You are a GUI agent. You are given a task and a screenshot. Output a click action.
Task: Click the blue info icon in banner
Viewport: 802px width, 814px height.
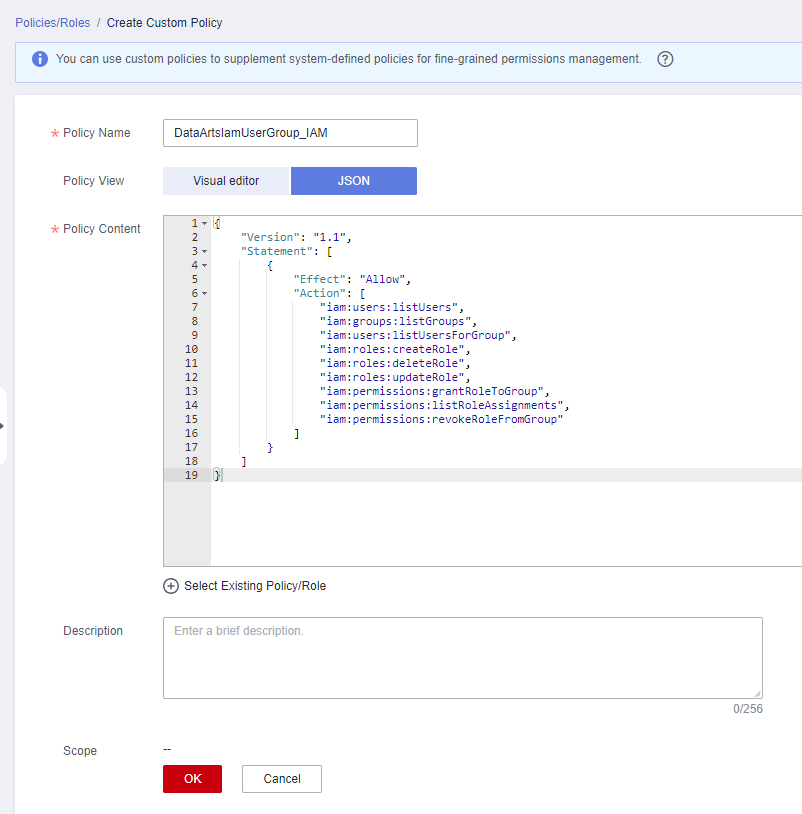[x=40, y=59]
